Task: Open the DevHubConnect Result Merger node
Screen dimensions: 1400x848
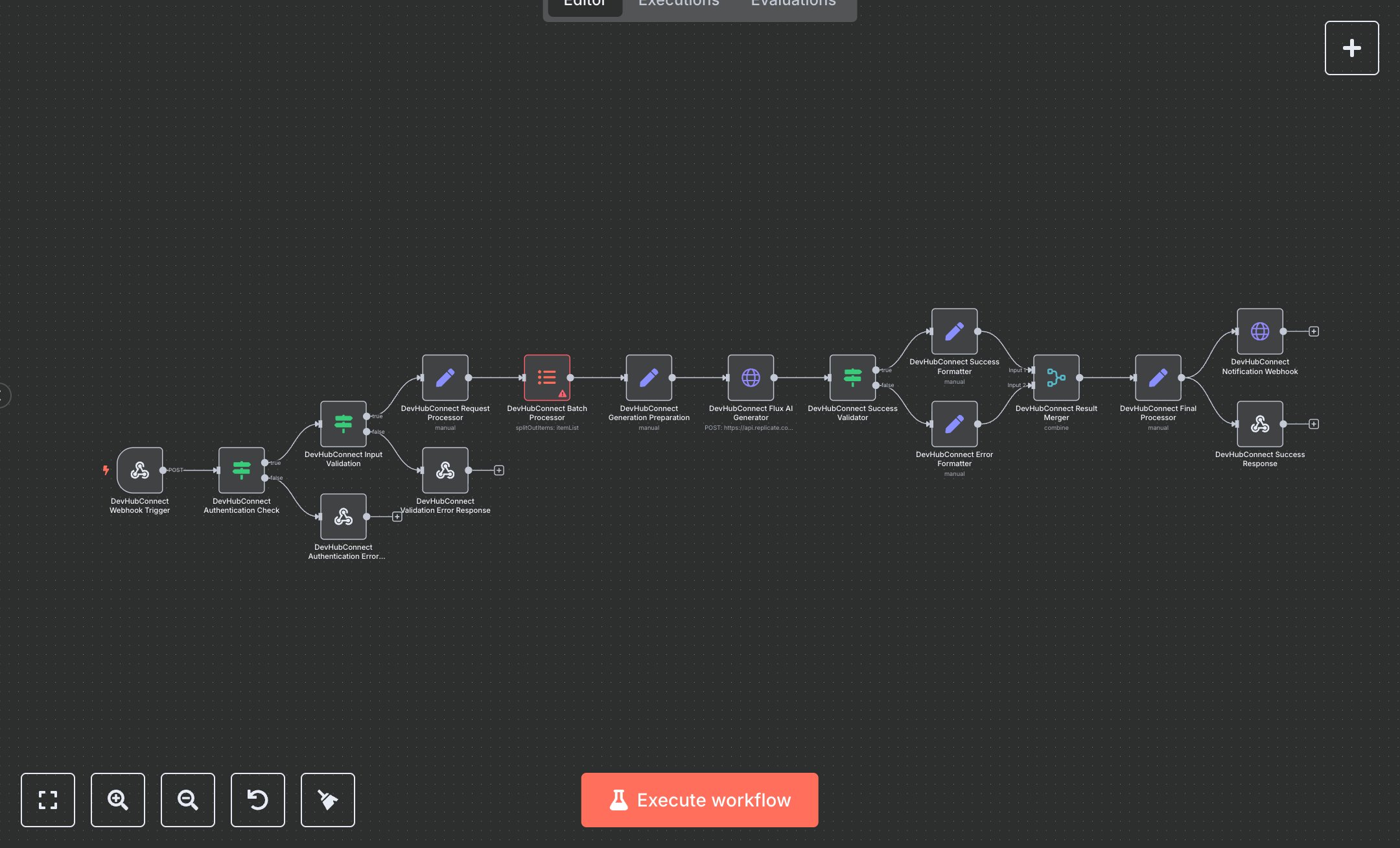Action: (1056, 378)
